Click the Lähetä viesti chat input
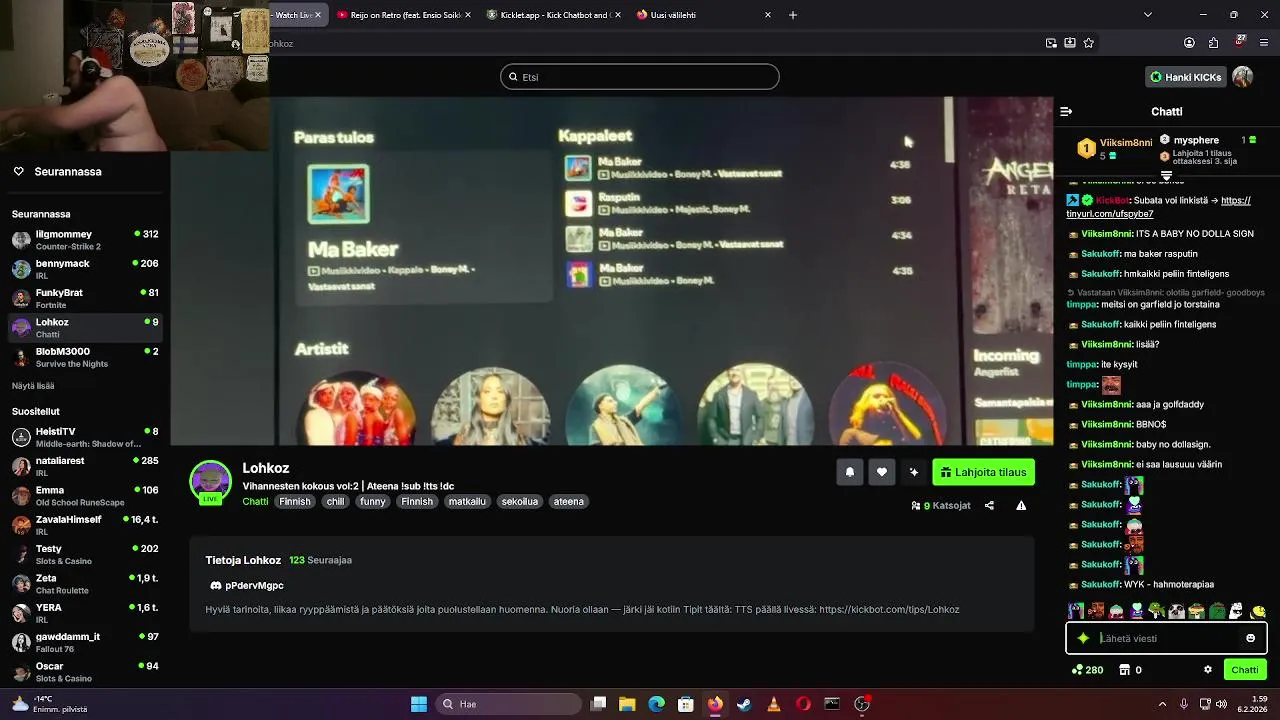Screen dimensions: 1280x720 1167,638
